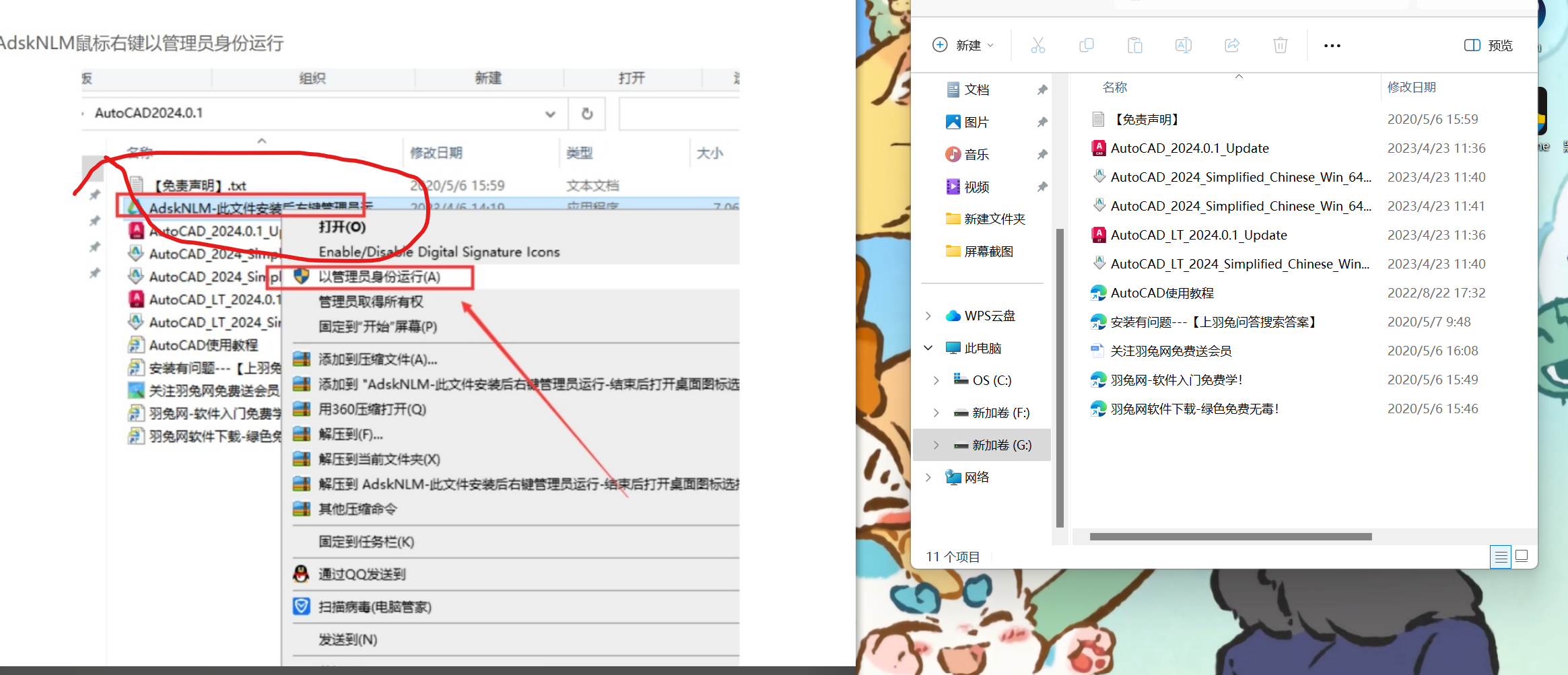Image resolution: width=1568 pixels, height=675 pixels.
Task: Open 图片 folder in sidebar
Action: click(x=977, y=122)
